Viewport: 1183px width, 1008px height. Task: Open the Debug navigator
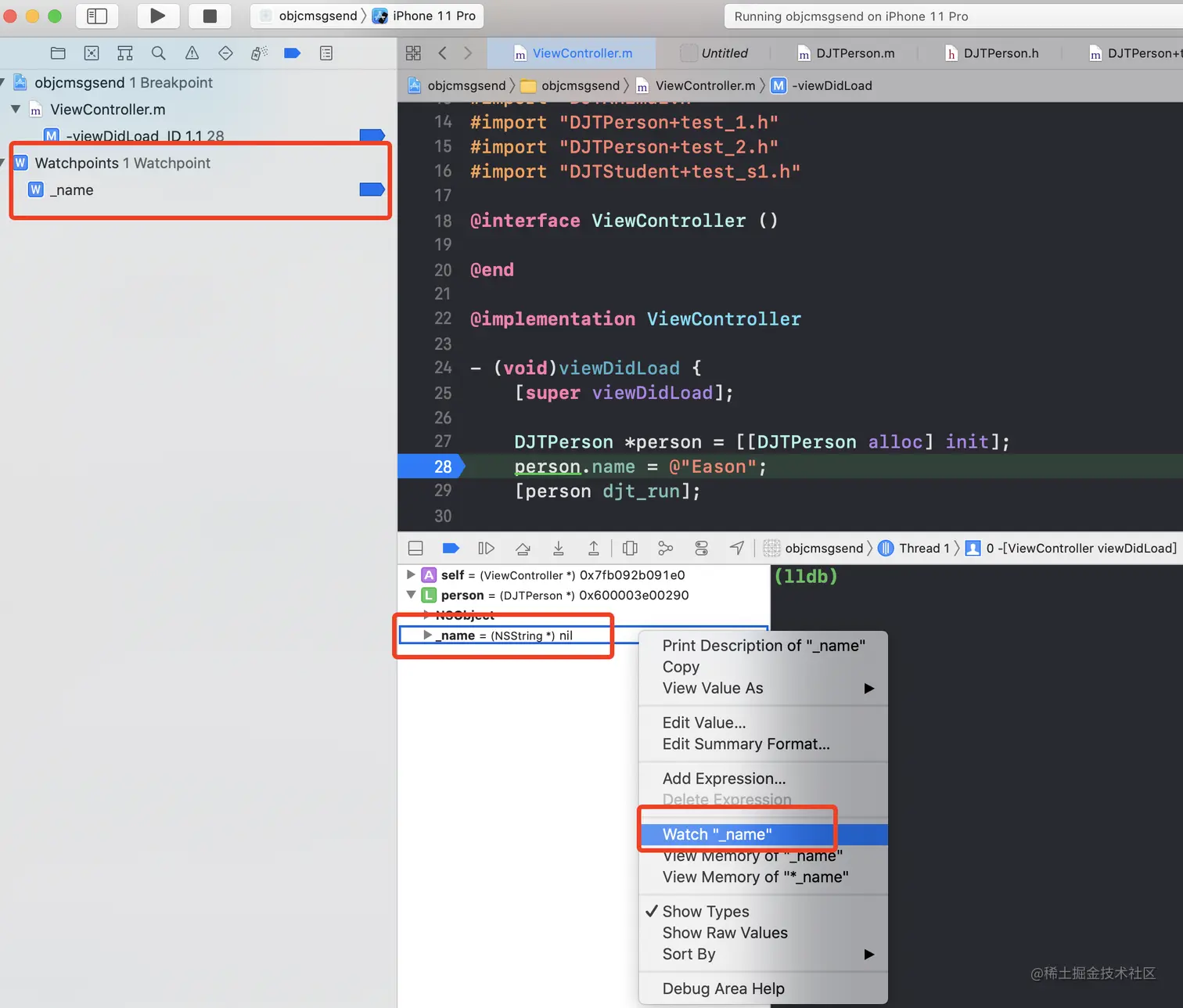click(x=259, y=53)
